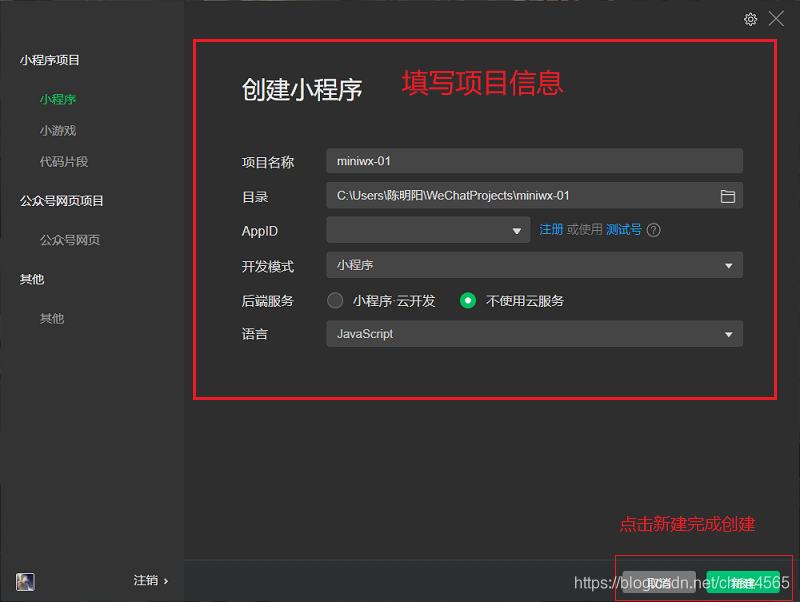Click the 注册 link
This screenshot has height=602, width=800.
tap(551, 230)
